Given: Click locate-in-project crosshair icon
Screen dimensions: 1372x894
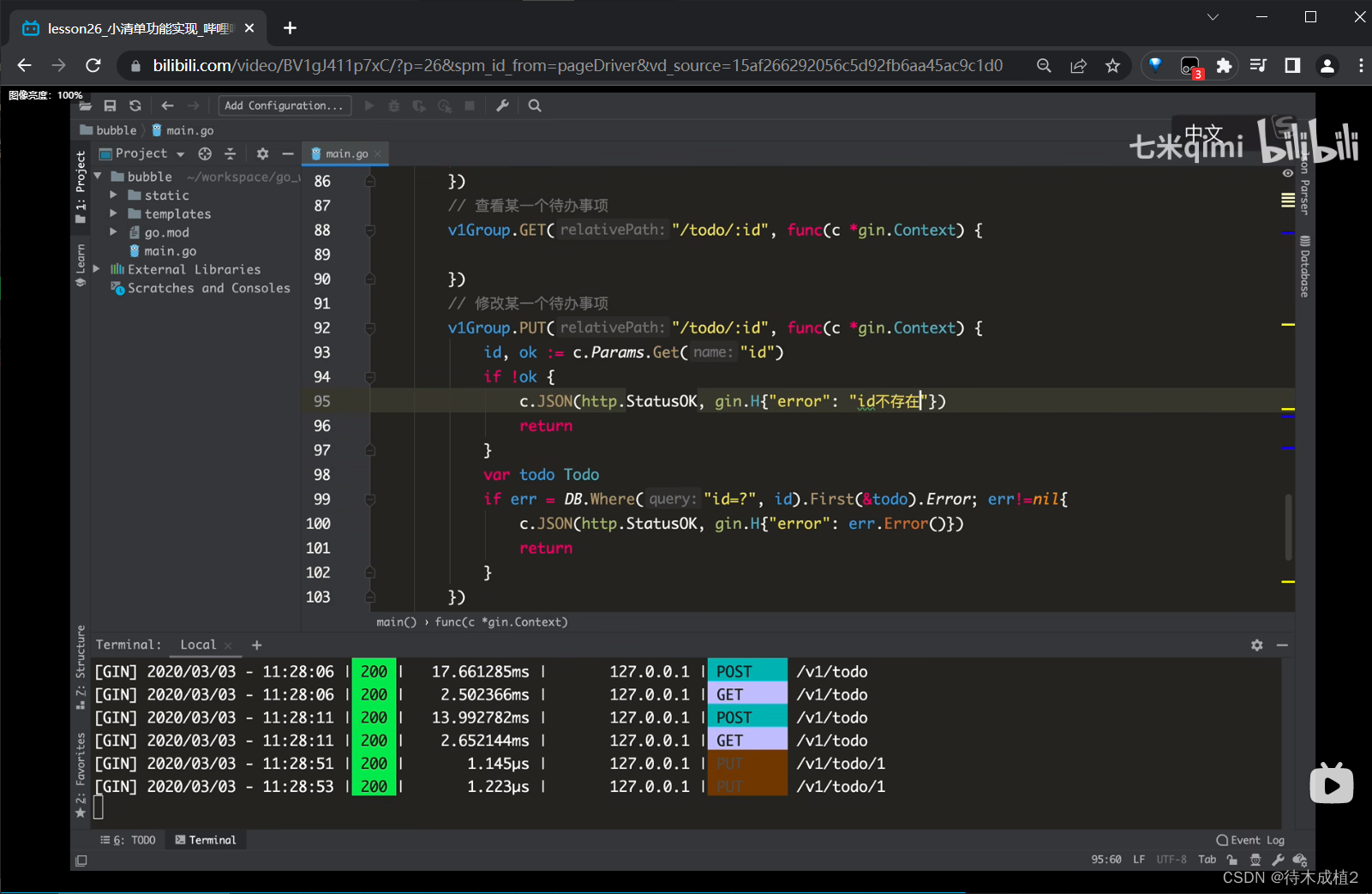Looking at the screenshot, I should tap(205, 153).
